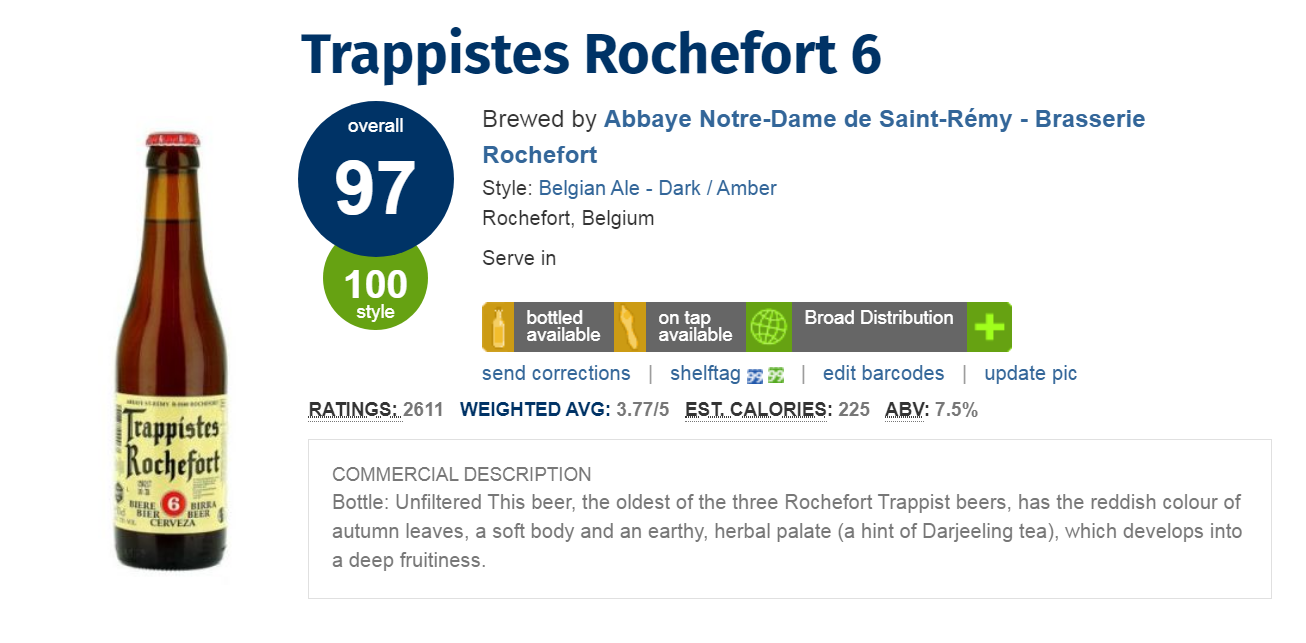Viewport: 1306px width, 643px height.
Task: Click the green style score circle
Action: pyautogui.click(x=375, y=291)
